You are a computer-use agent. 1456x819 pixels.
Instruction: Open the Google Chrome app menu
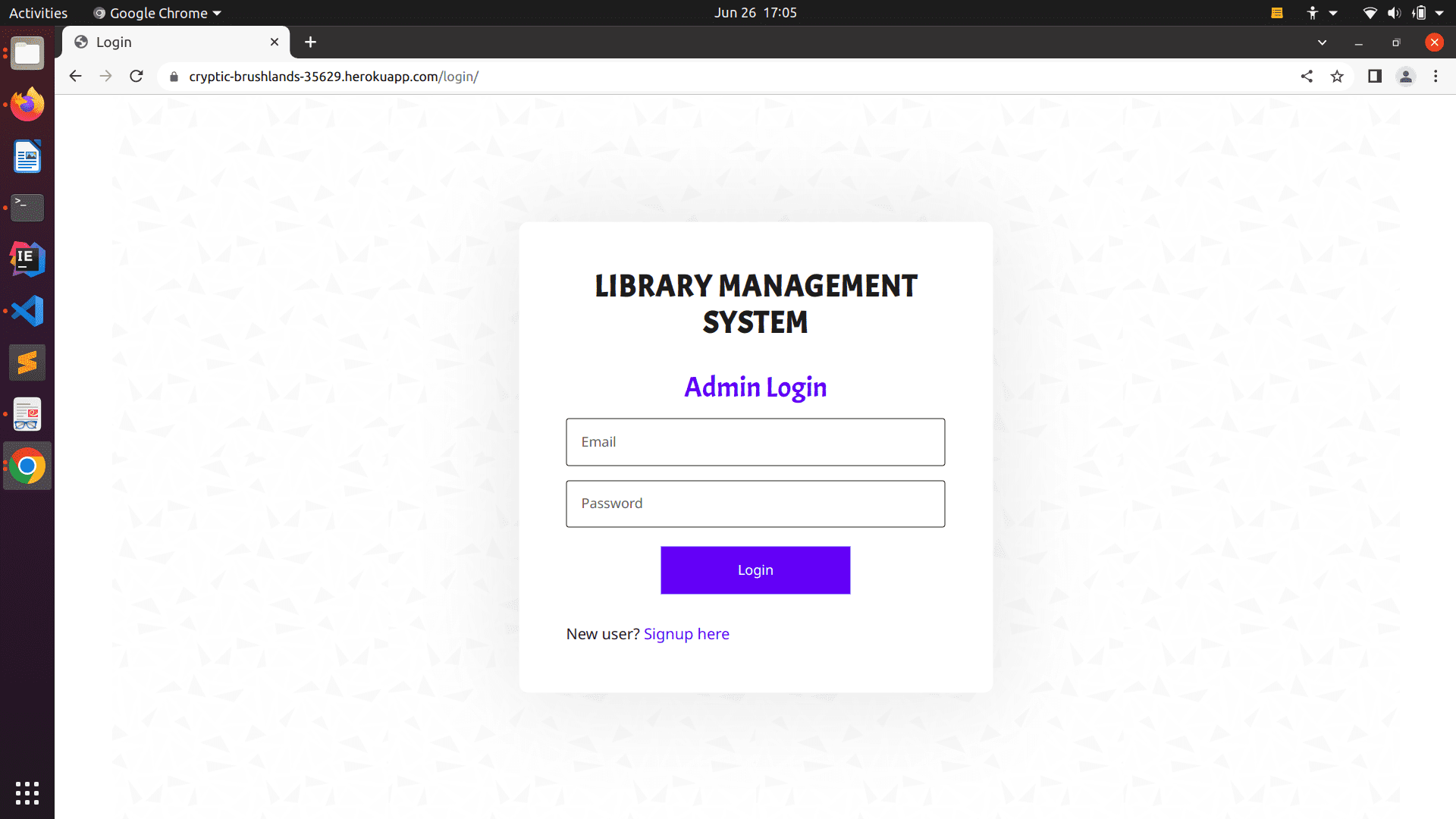tap(158, 13)
